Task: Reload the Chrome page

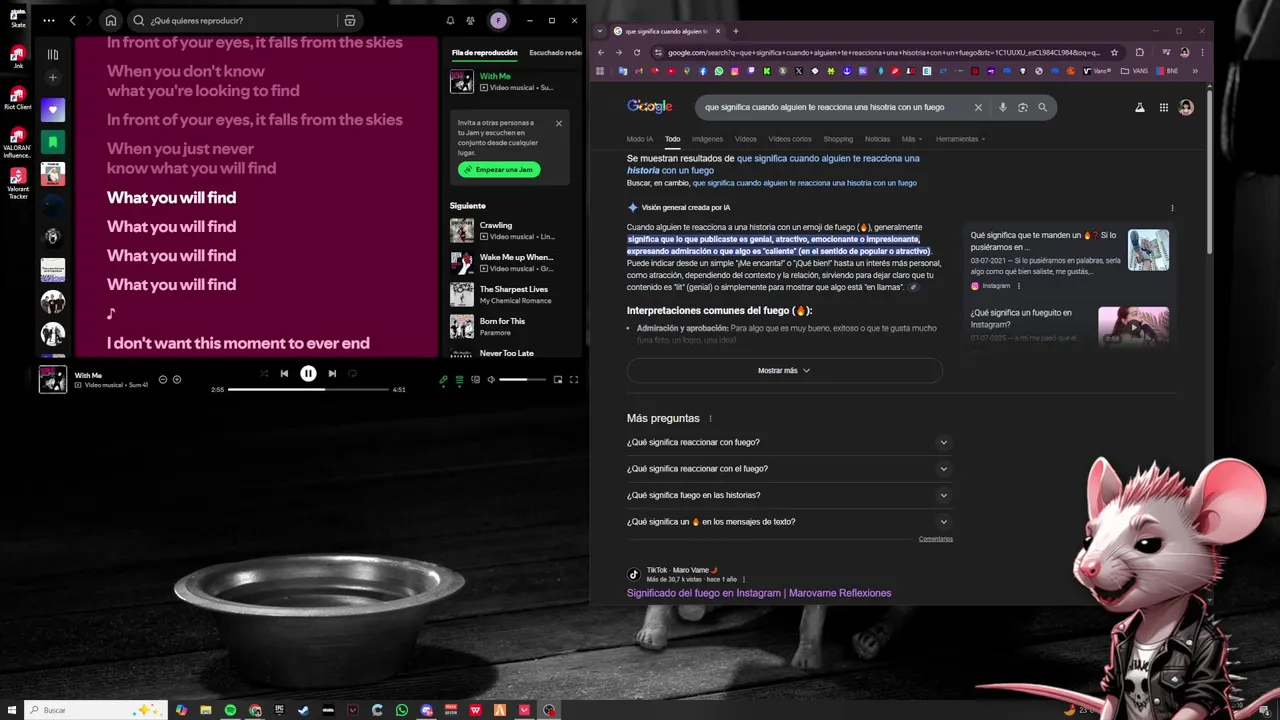Action: click(637, 52)
